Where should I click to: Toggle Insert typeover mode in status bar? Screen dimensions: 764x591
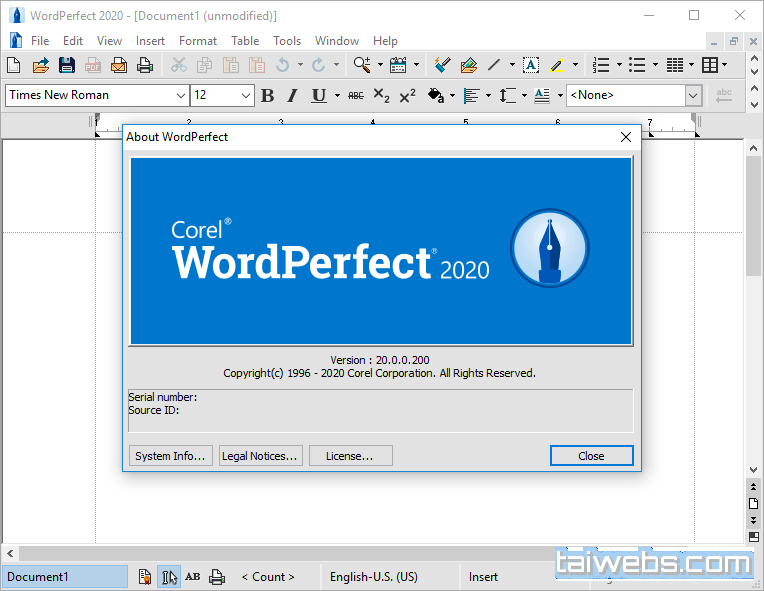click(x=483, y=577)
